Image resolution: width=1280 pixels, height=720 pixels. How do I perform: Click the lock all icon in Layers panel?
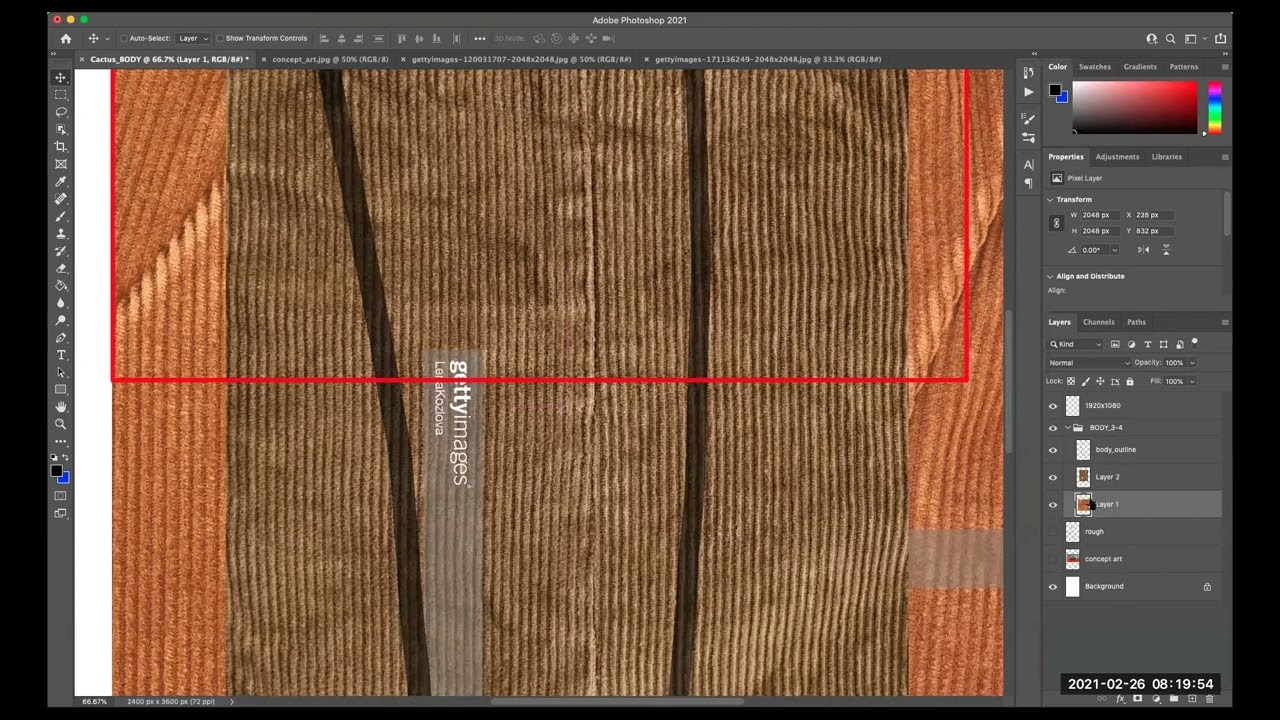pos(1130,381)
